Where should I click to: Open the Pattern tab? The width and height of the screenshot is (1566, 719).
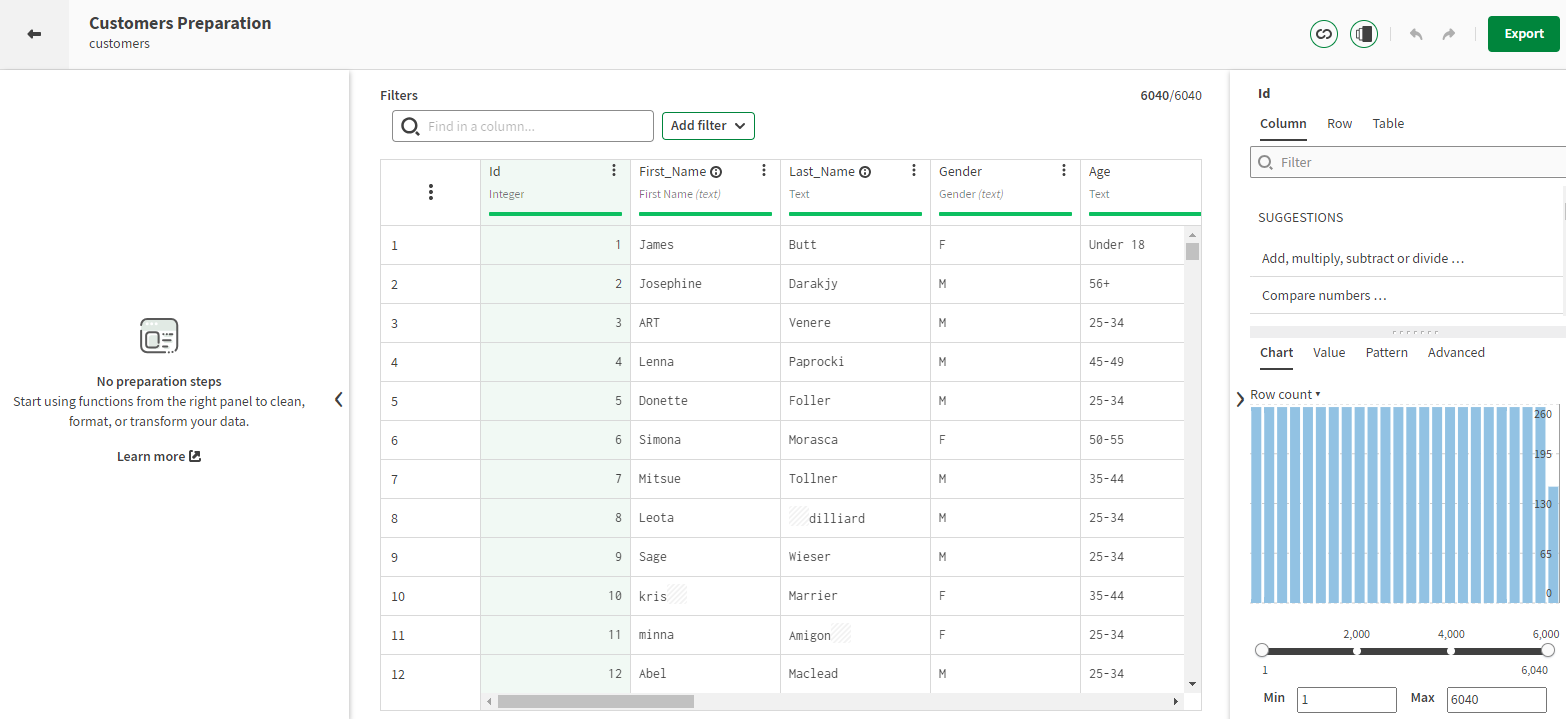click(x=1387, y=353)
